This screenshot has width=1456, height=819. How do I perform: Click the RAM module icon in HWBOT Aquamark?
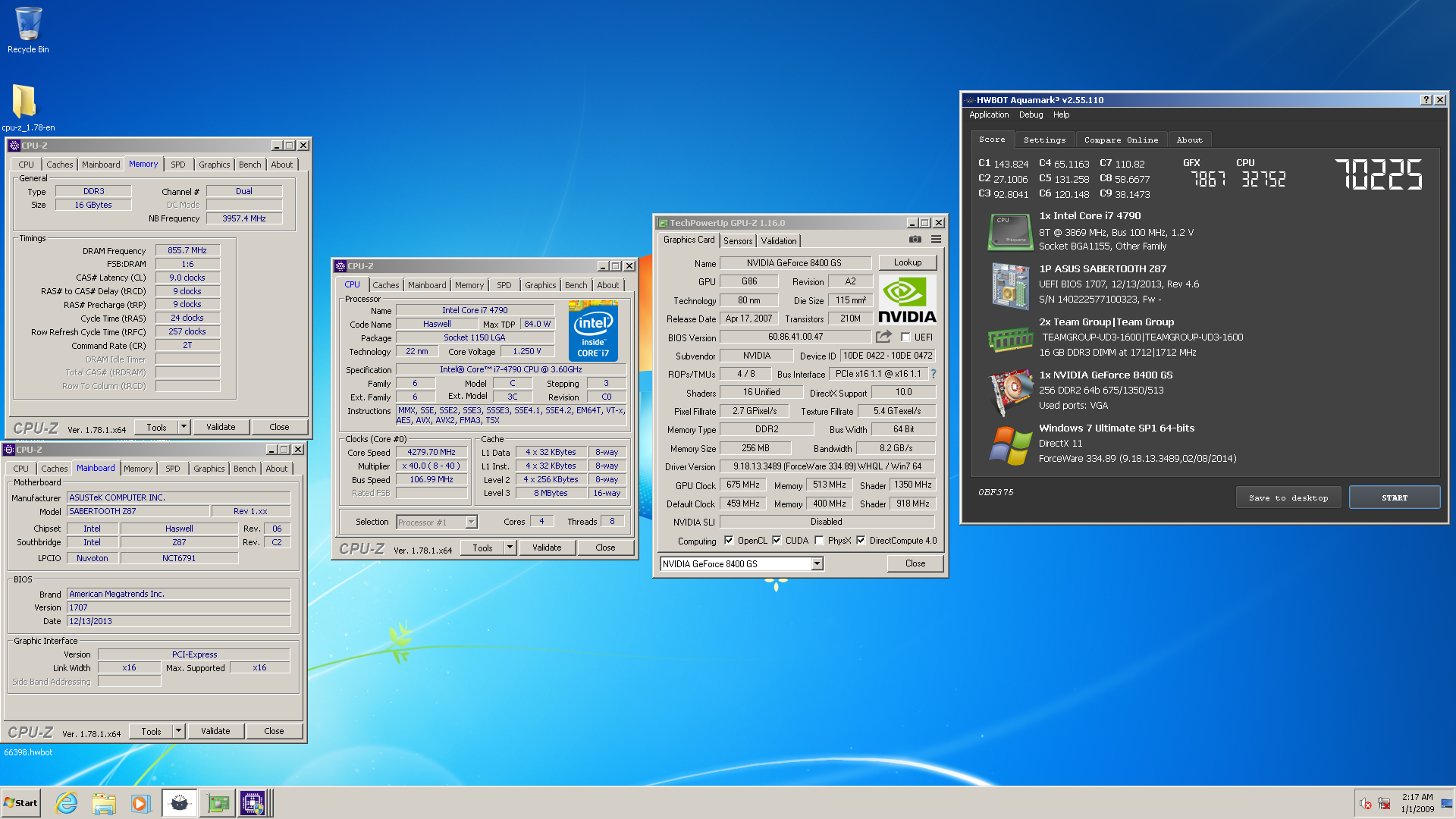click(1010, 339)
